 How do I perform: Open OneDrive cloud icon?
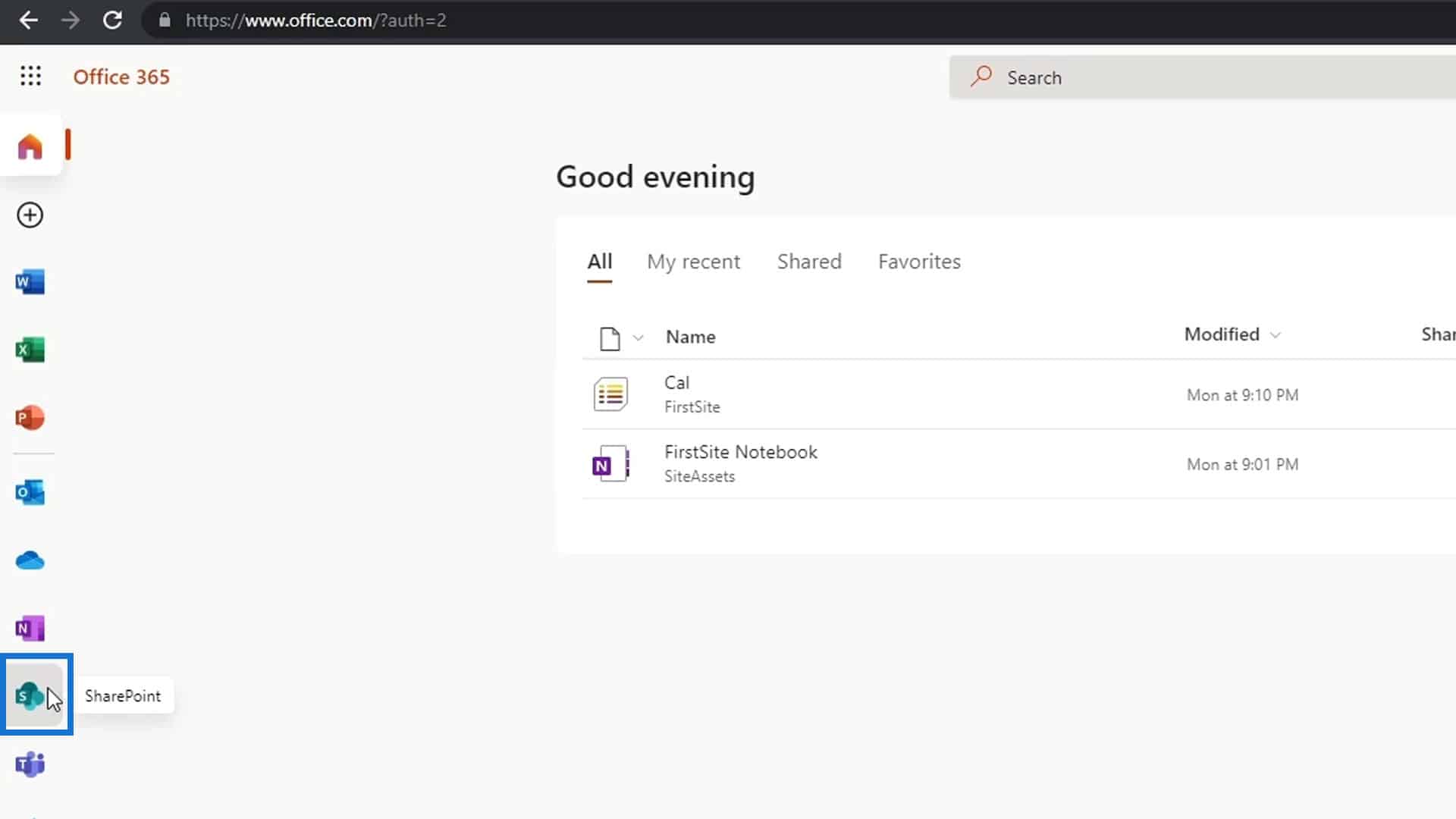30,560
